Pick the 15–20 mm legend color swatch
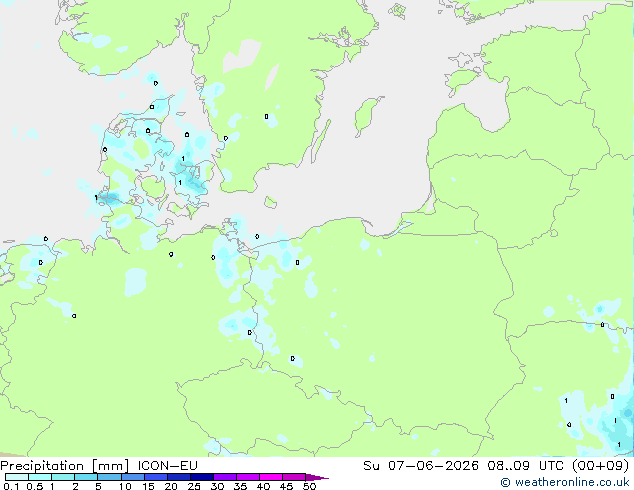 tap(155, 477)
